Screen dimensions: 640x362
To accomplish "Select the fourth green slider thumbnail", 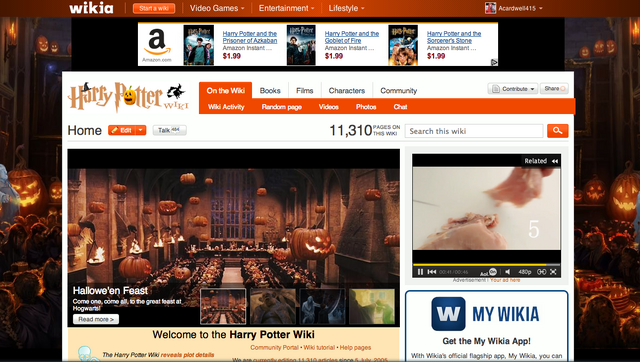I will click(x=372, y=306).
